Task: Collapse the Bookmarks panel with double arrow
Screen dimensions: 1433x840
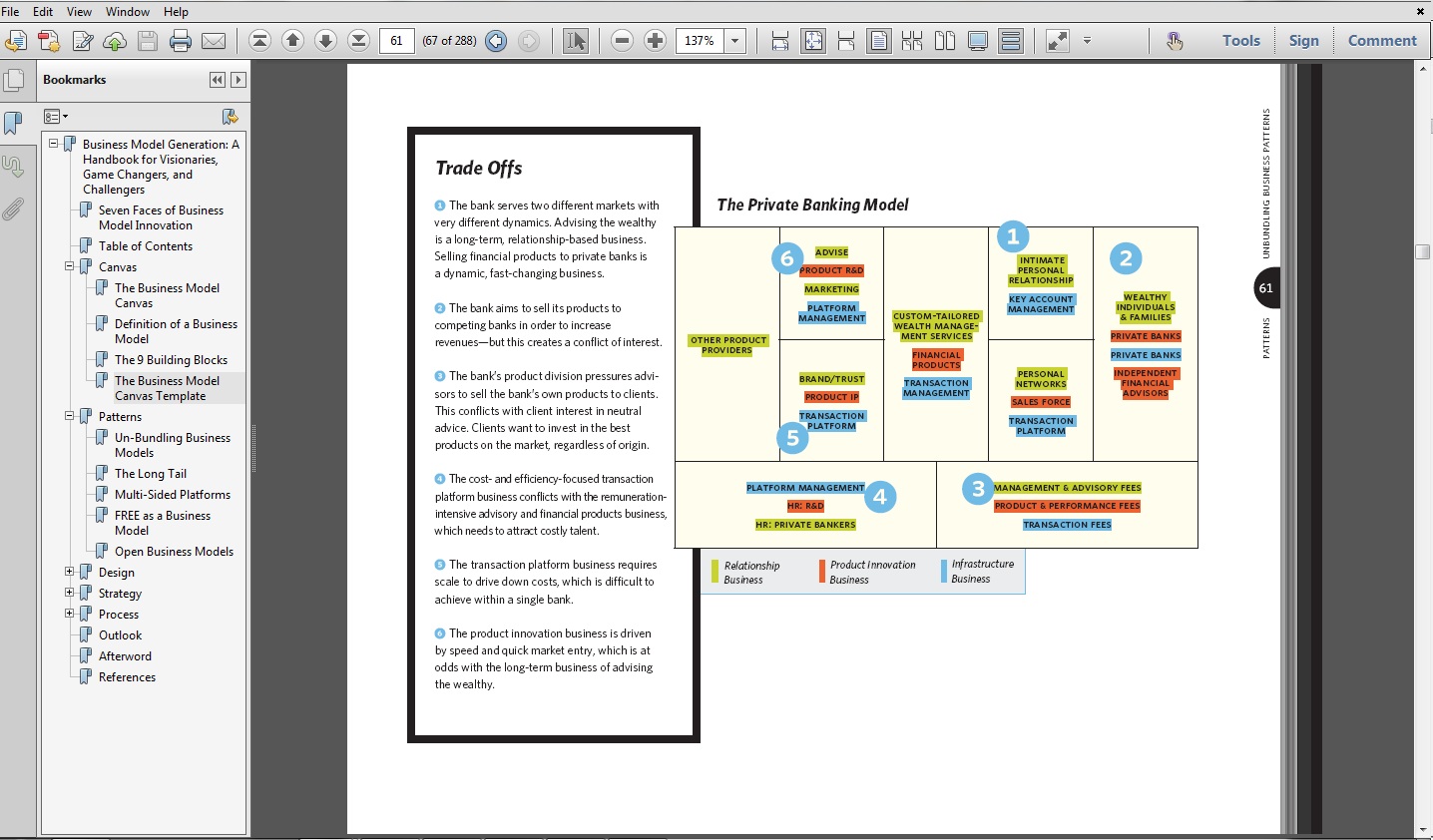Action: [x=218, y=80]
